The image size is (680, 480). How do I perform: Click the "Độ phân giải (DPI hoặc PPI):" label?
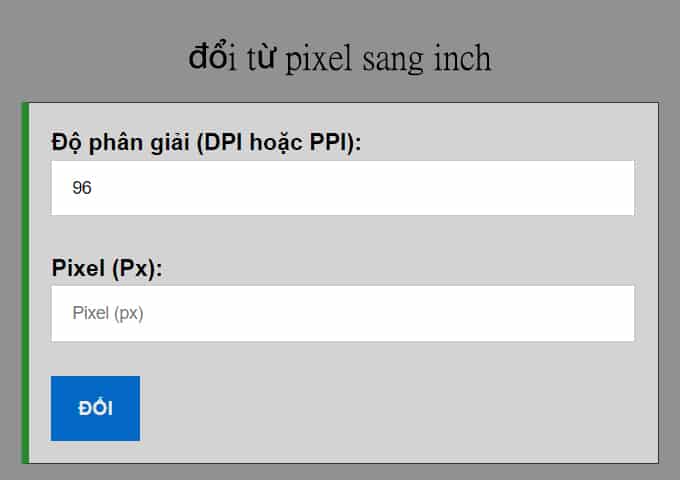coord(206,143)
